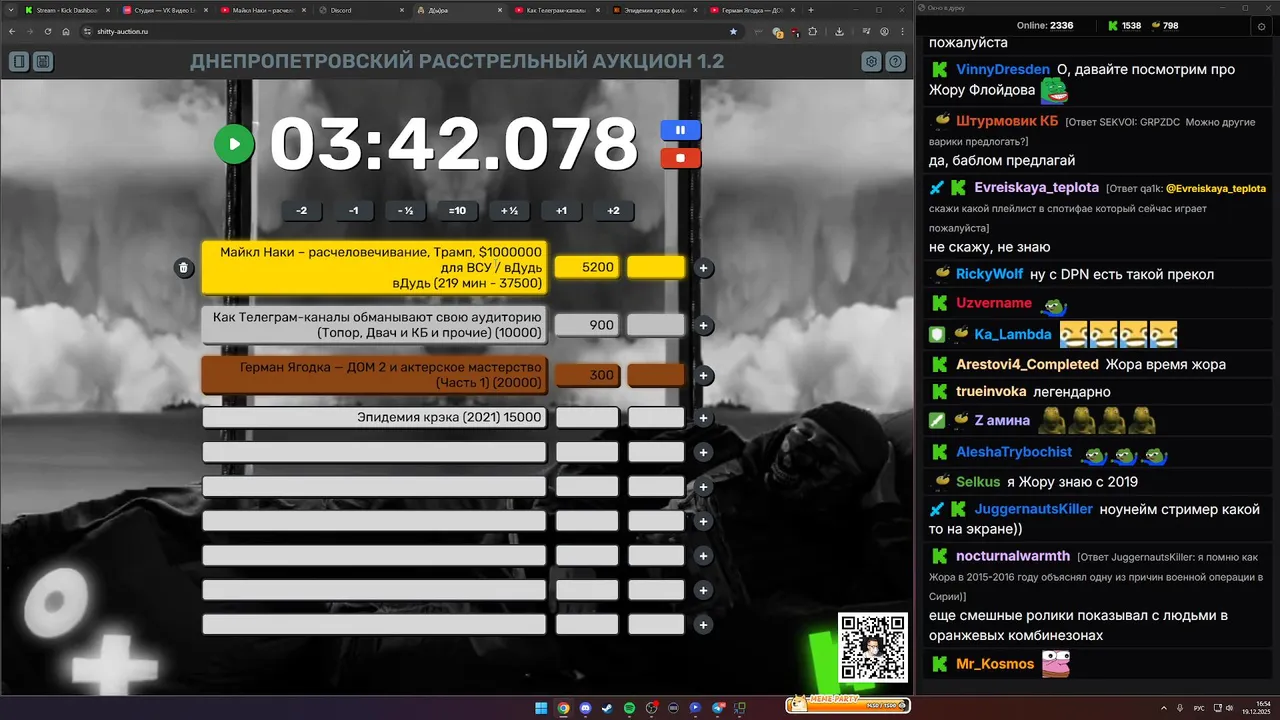1280x720 pixels.
Task: Click nocturnalwarmth username in chat
Action: point(1013,556)
